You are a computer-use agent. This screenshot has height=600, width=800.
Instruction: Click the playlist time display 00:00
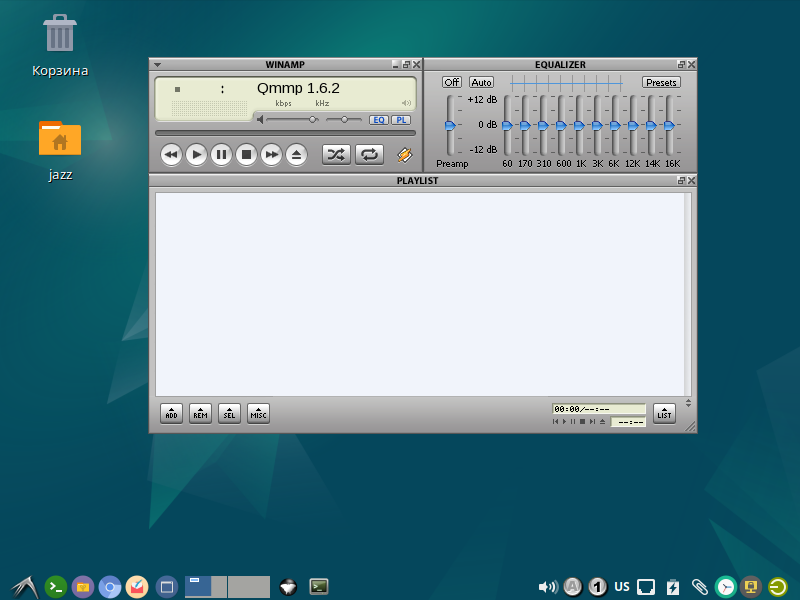pos(599,409)
